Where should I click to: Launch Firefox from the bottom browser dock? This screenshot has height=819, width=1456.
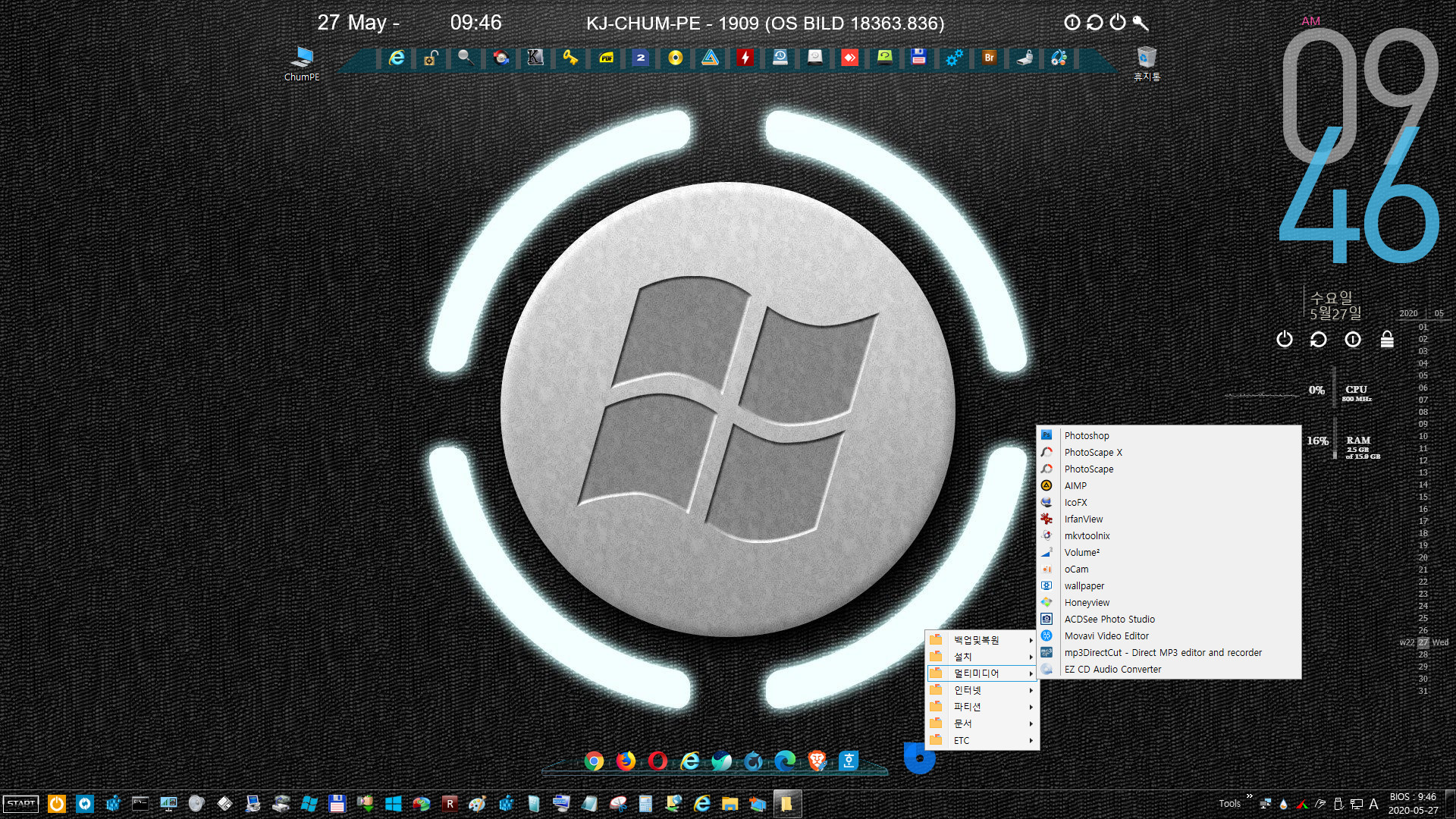[x=626, y=761]
